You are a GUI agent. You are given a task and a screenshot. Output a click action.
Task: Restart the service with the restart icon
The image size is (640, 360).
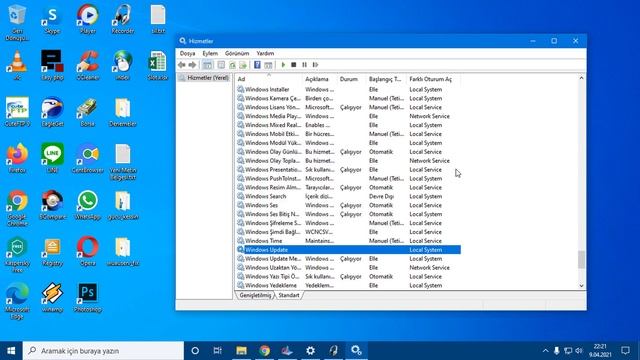315,65
